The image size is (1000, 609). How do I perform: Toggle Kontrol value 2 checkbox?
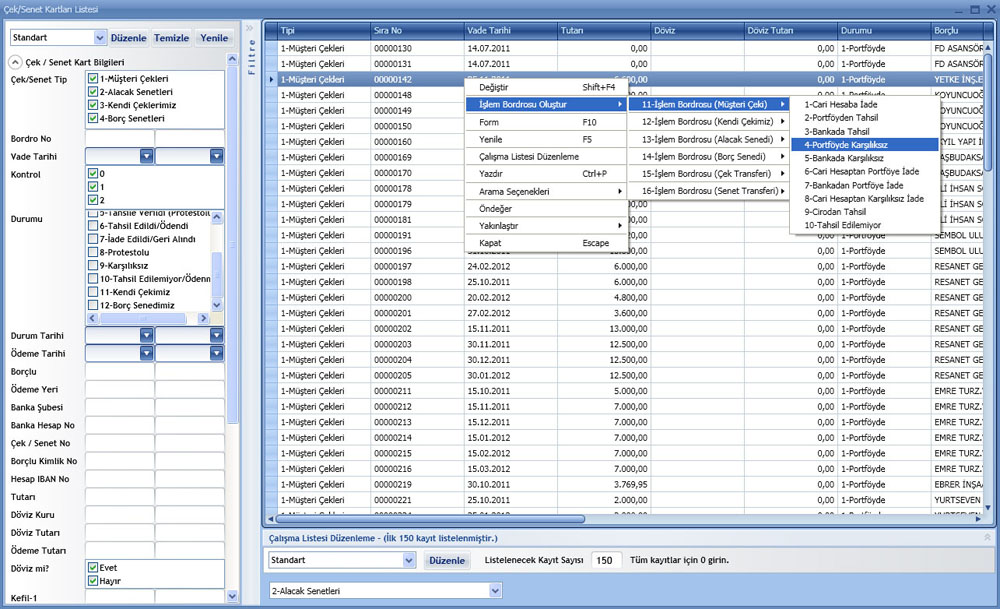coord(93,200)
